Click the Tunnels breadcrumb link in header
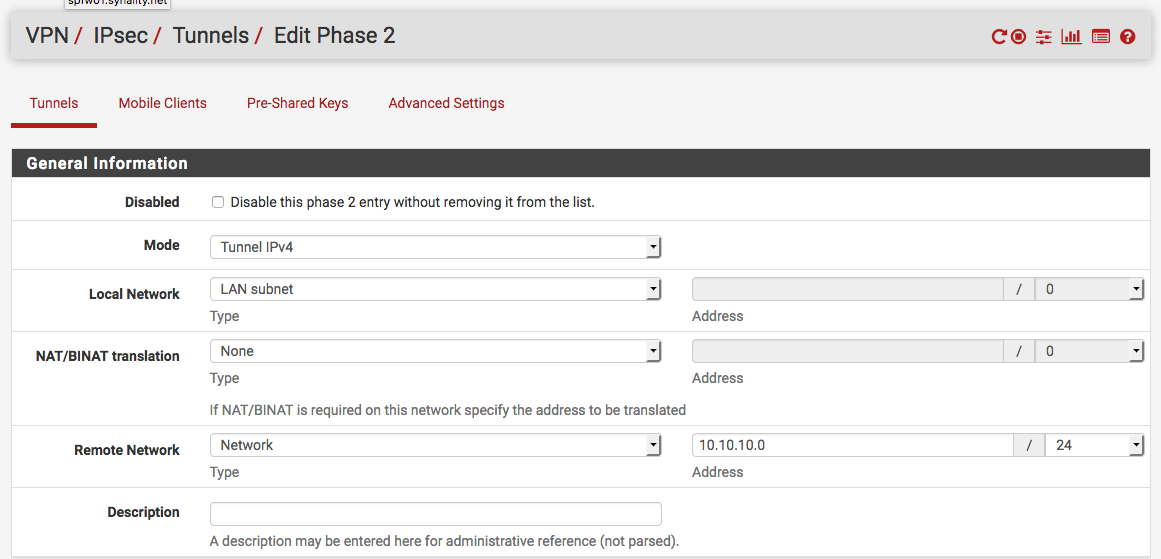This screenshot has height=559, width=1161. tap(210, 36)
